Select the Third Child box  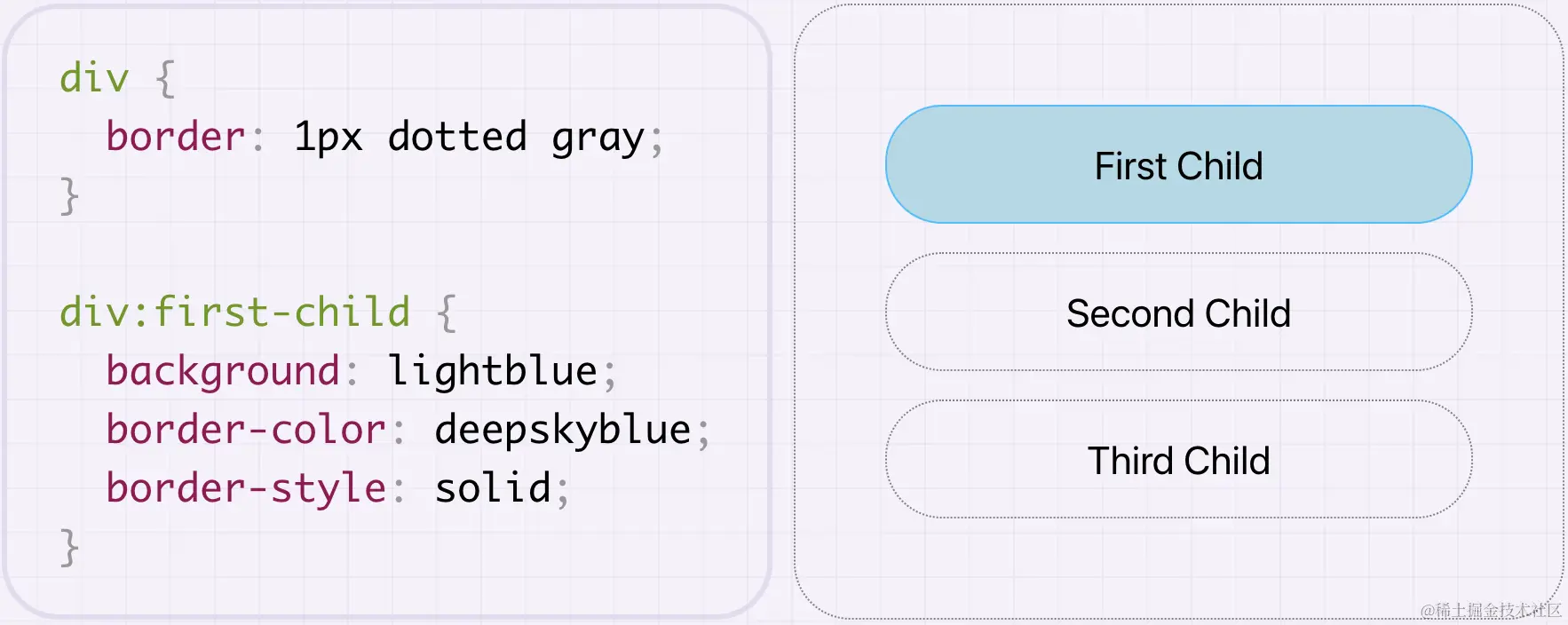[1178, 459]
